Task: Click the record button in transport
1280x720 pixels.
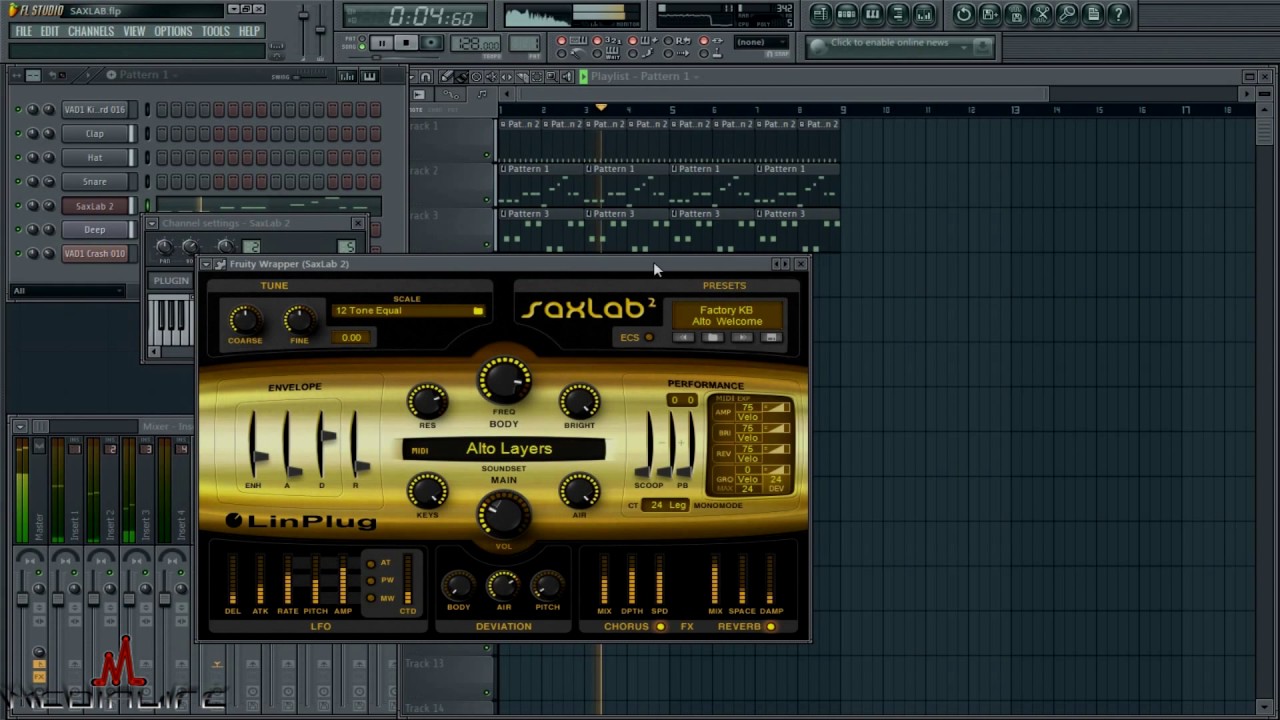Action: point(431,43)
